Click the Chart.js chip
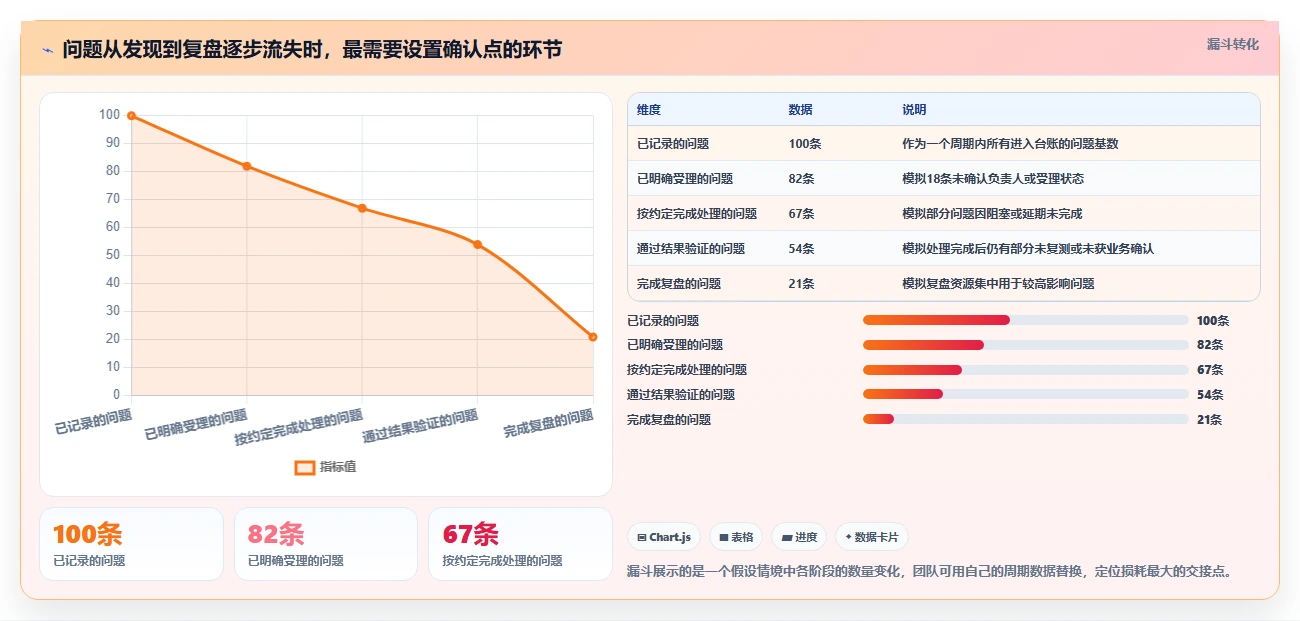The width and height of the screenshot is (1300, 621). point(664,537)
